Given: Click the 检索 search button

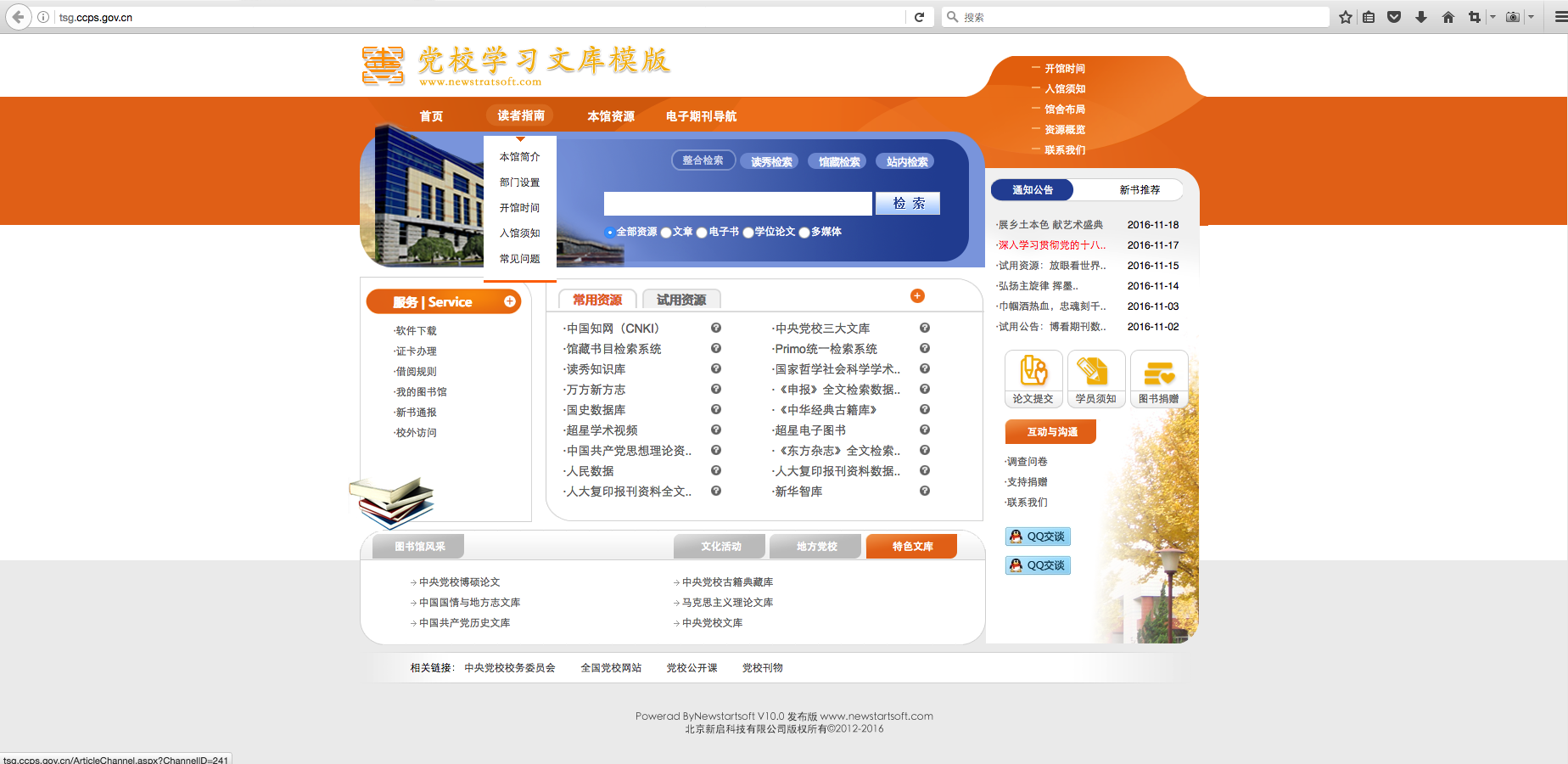Looking at the screenshot, I should pos(909,204).
